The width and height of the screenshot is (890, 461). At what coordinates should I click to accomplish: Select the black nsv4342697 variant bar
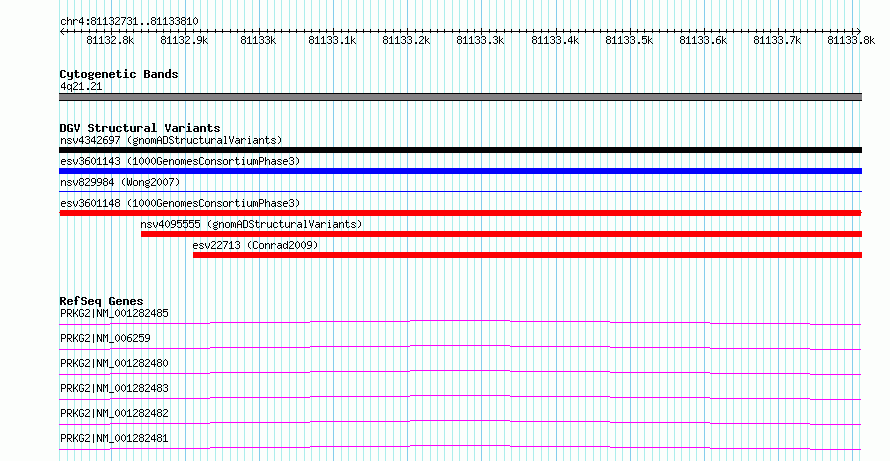[x=460, y=150]
